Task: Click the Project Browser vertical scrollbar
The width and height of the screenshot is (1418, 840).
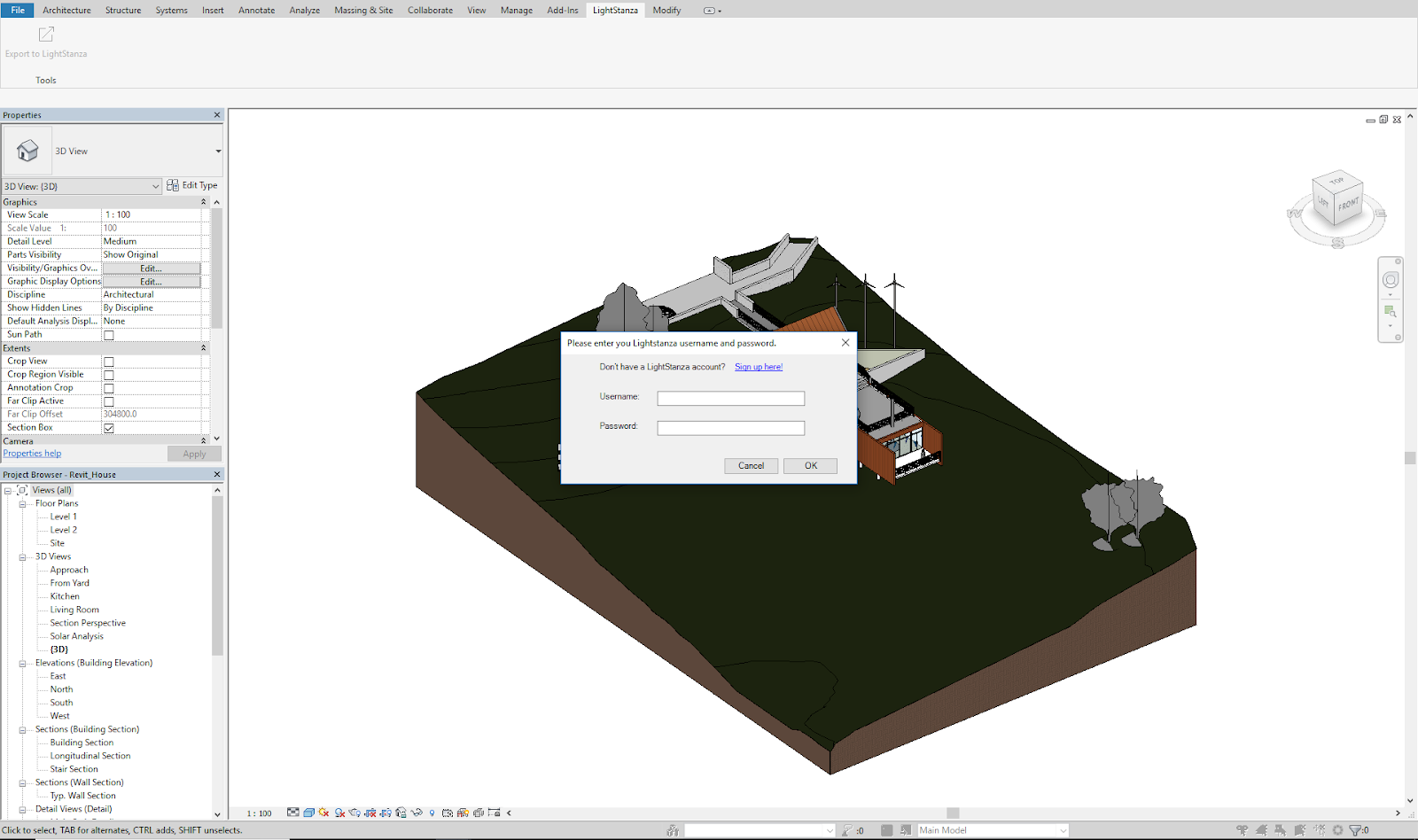Action: 217,576
